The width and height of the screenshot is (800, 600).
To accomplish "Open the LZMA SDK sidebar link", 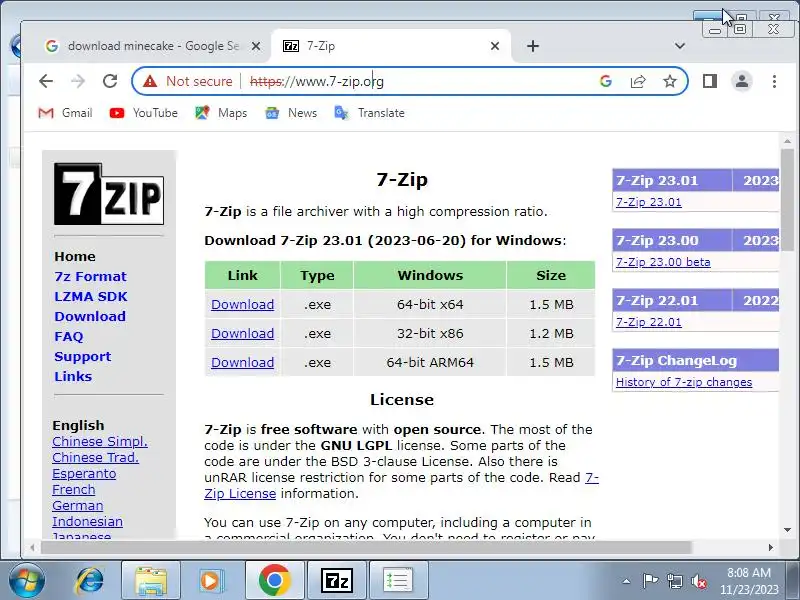I will pyautogui.click(x=91, y=296).
